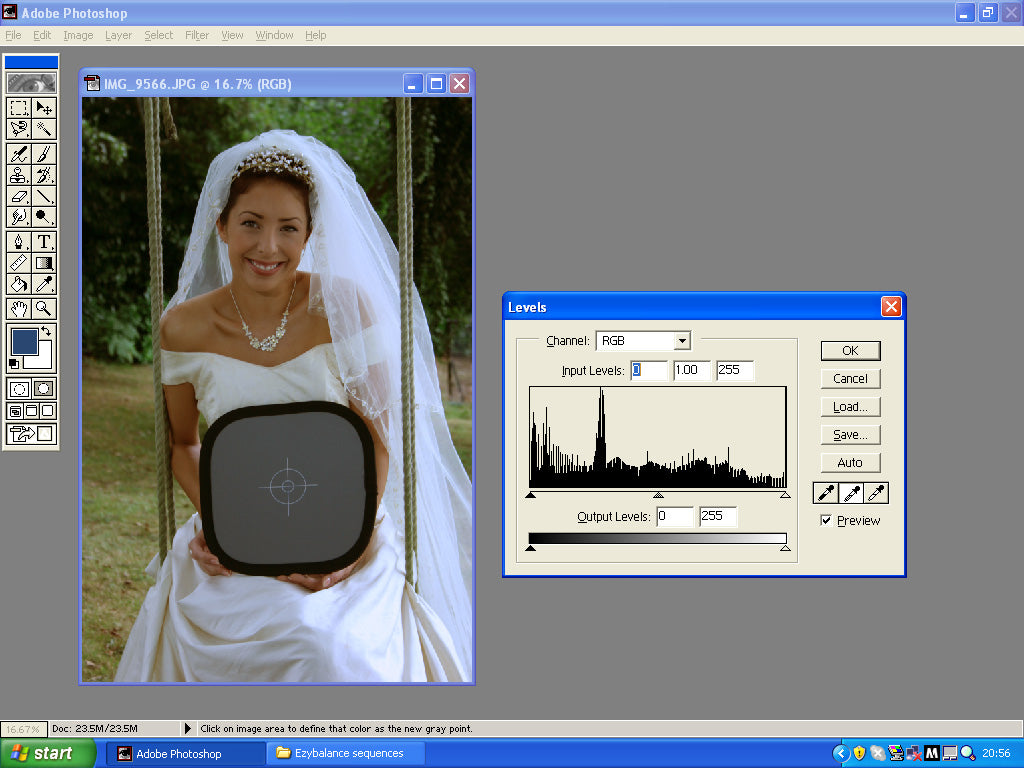Switch to Standard Screen mode
The image size is (1024, 768).
coord(15,411)
